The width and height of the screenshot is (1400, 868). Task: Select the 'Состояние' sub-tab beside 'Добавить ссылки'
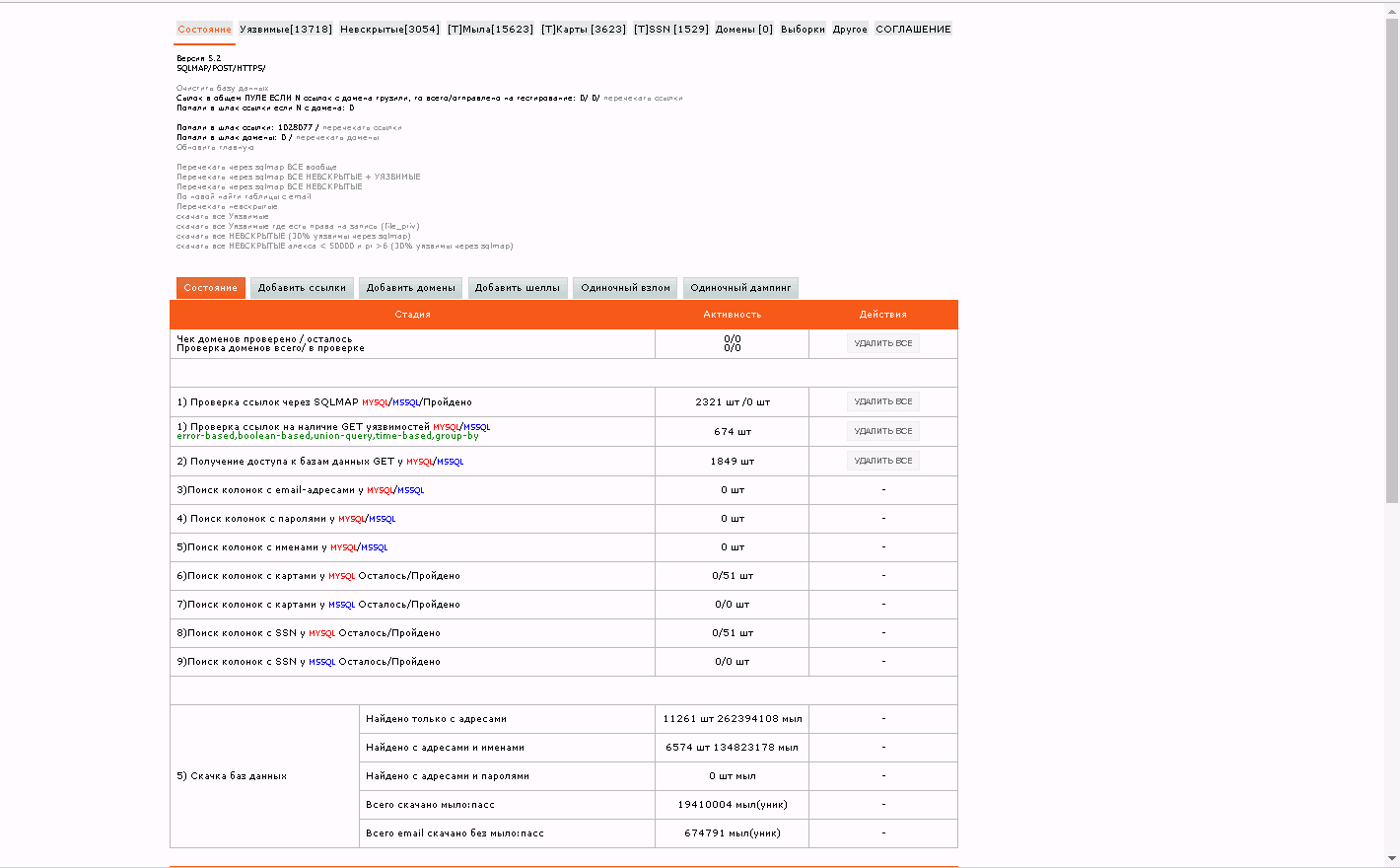[x=211, y=288]
